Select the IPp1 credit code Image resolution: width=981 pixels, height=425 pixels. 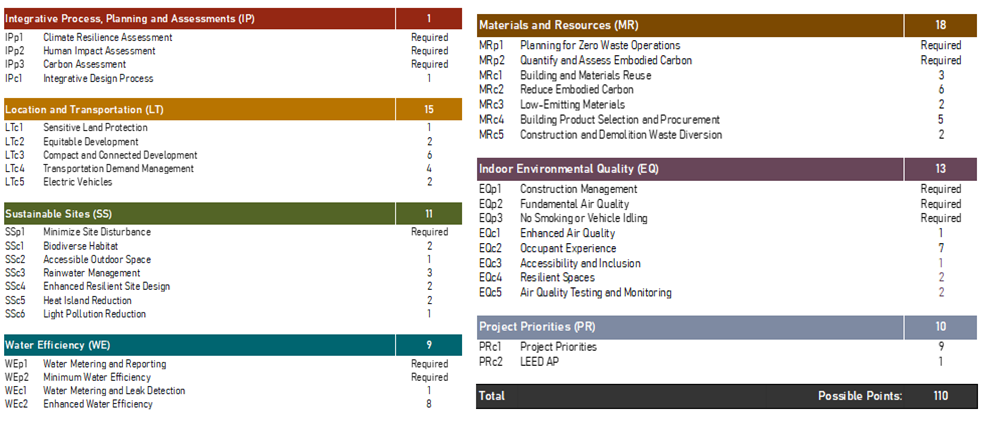coord(14,38)
